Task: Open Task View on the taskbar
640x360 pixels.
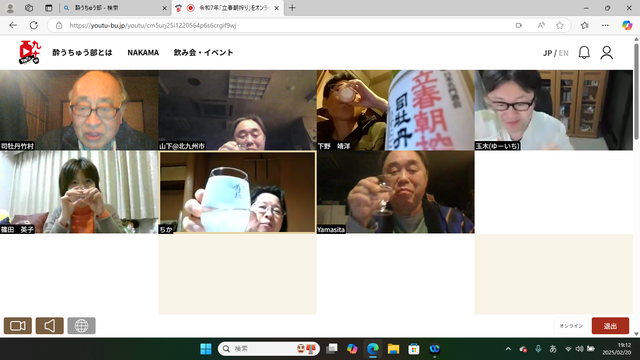Action: pyautogui.click(x=332, y=349)
